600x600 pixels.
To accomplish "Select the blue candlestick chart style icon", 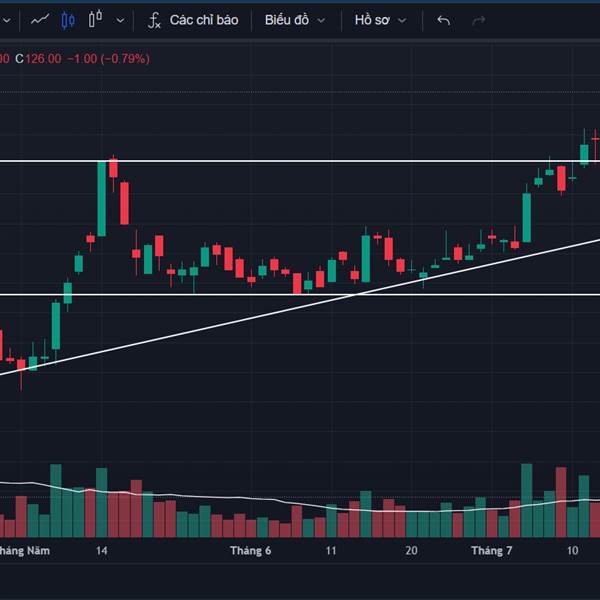I will tap(68, 20).
